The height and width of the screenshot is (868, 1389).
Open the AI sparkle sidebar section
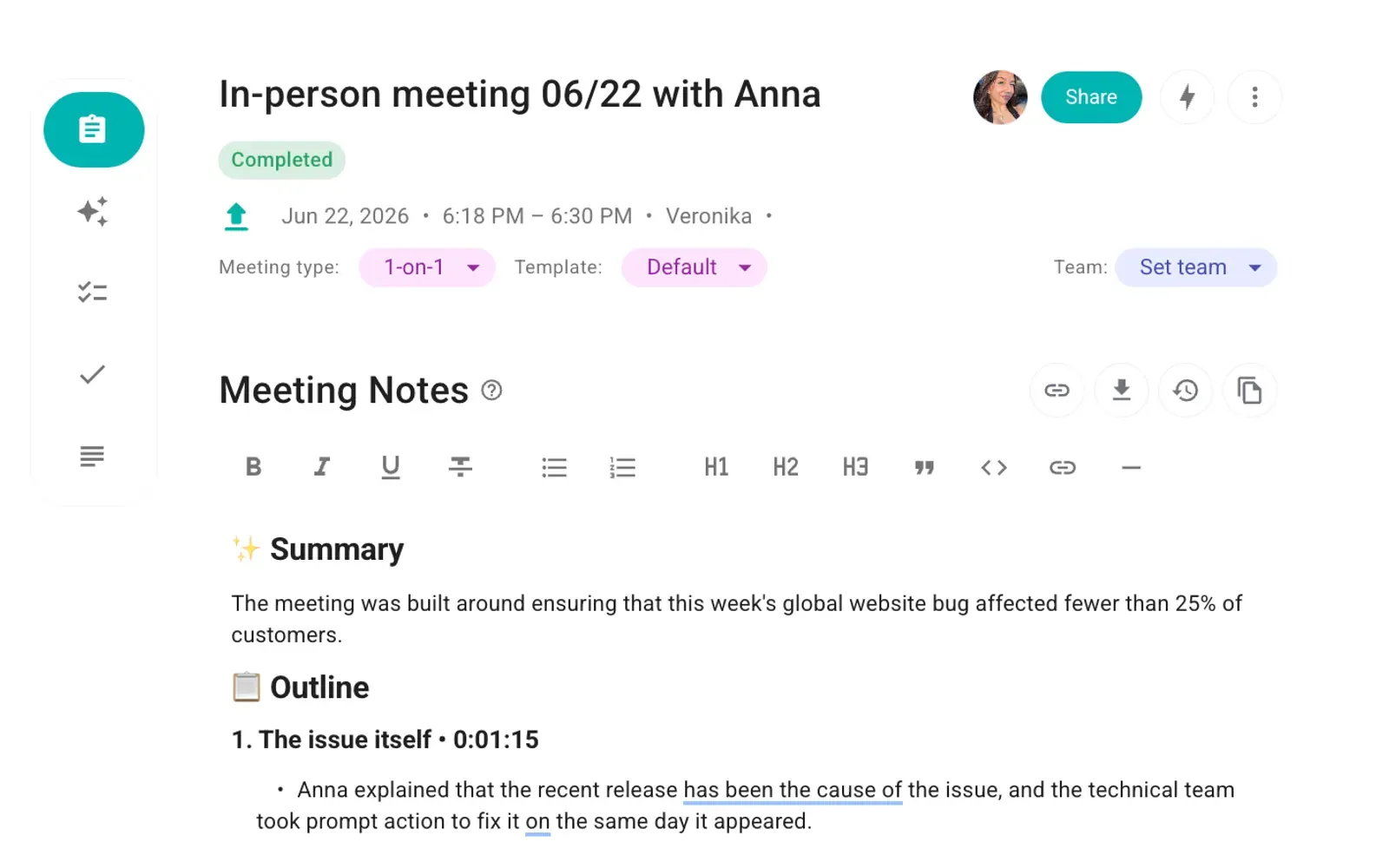(x=93, y=211)
